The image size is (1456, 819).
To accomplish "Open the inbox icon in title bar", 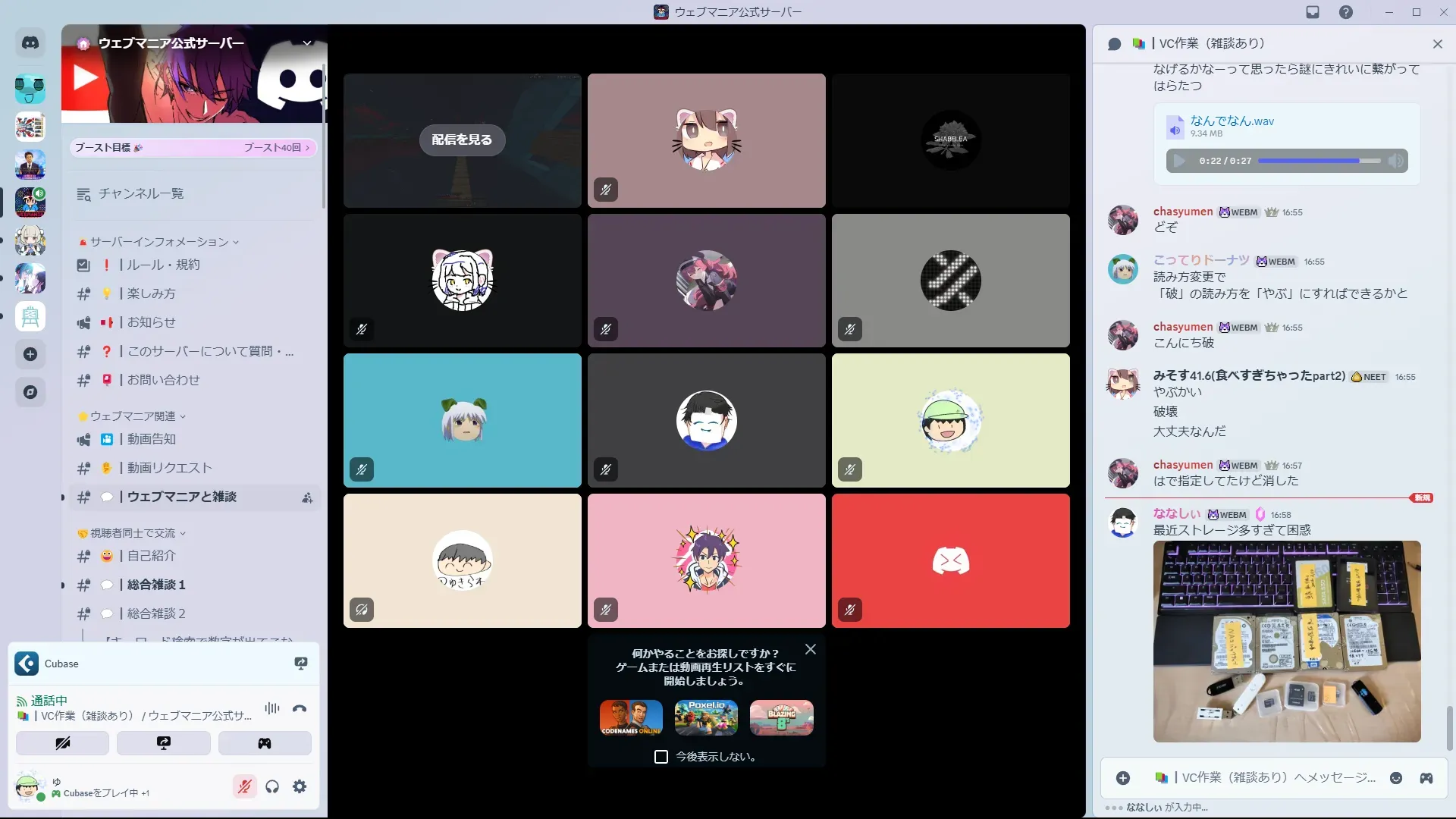I will [1313, 12].
